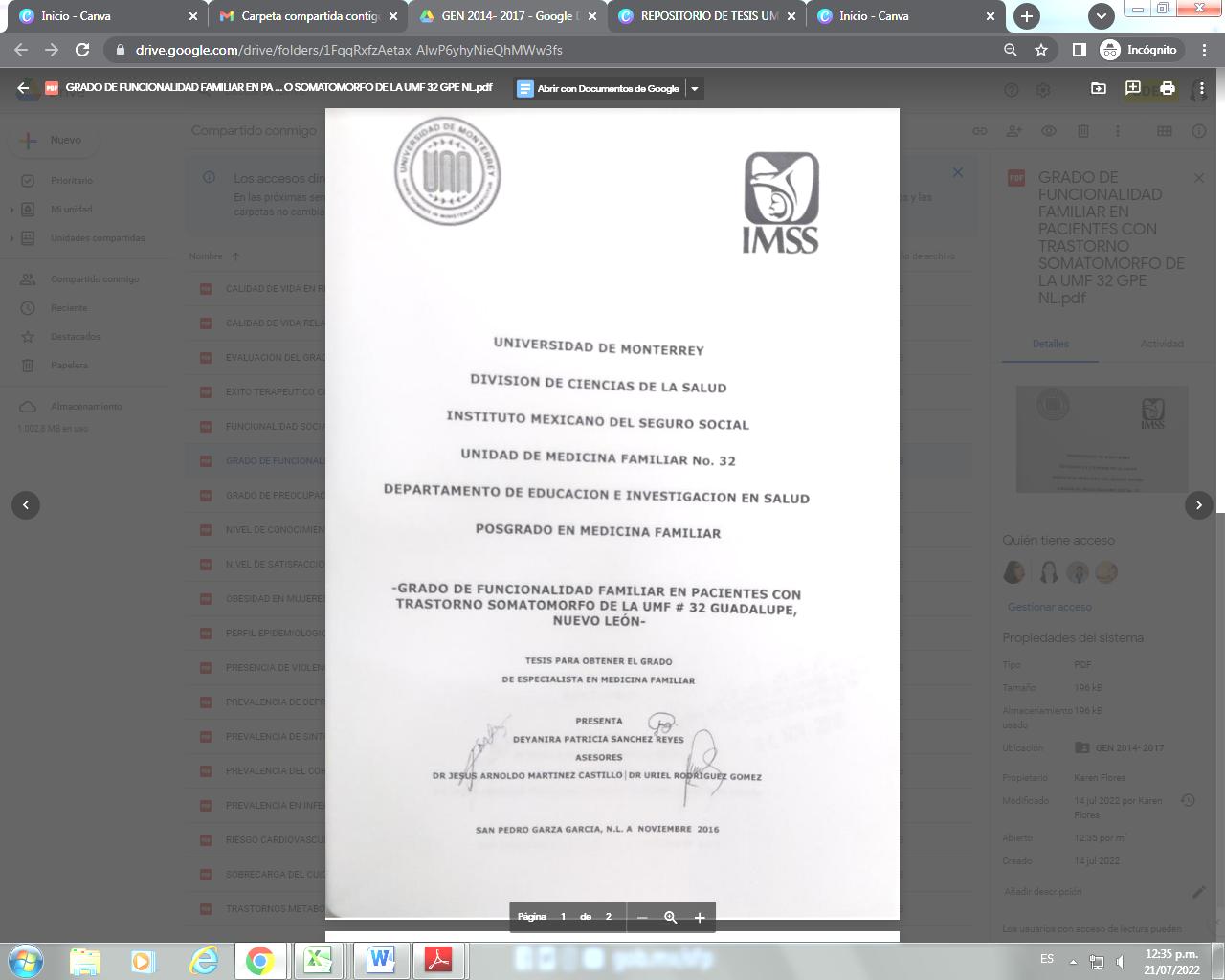Open Excel from the taskbar
Image resolution: width=1225 pixels, height=980 pixels.
319,960
